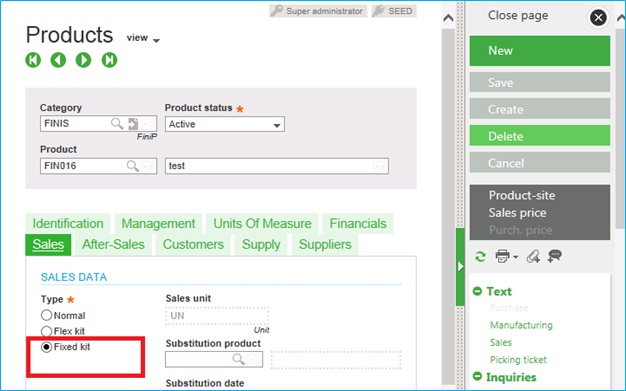
Task: Jump to the last product record
Action: click(x=109, y=60)
